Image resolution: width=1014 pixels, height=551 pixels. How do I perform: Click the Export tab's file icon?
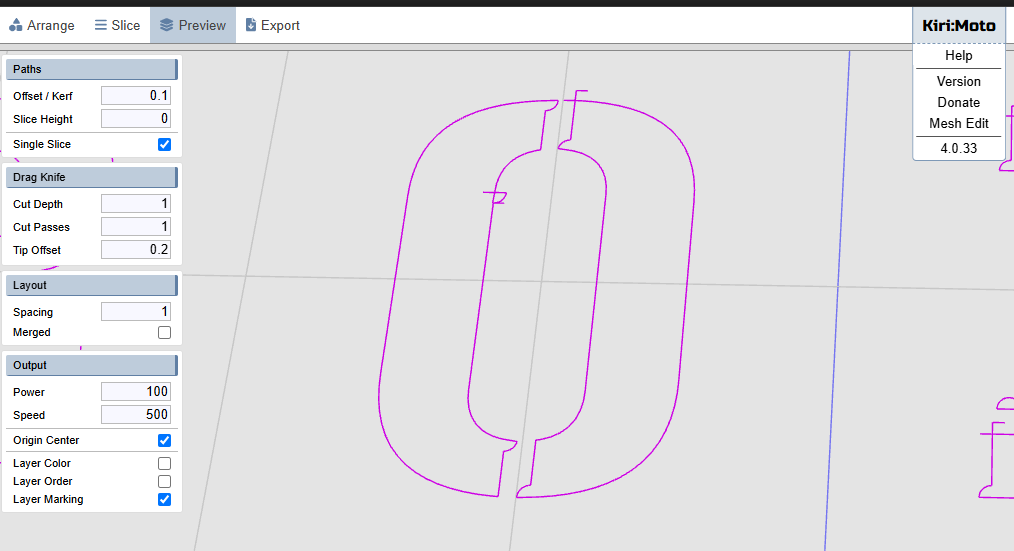251,25
